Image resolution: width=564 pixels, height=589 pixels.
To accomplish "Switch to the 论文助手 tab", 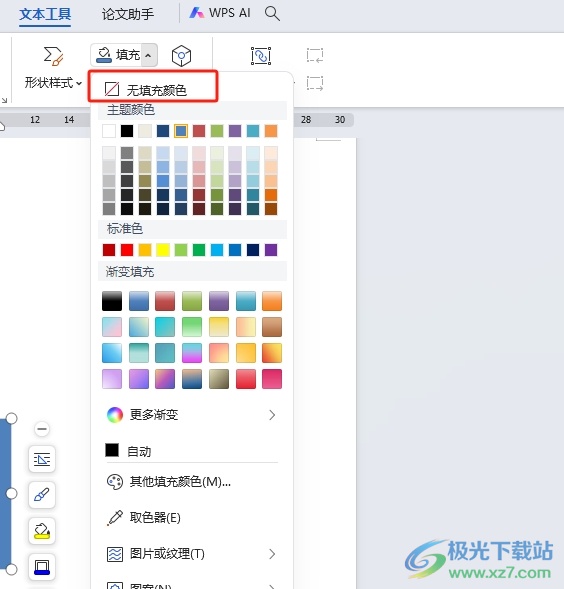I will 128,14.
